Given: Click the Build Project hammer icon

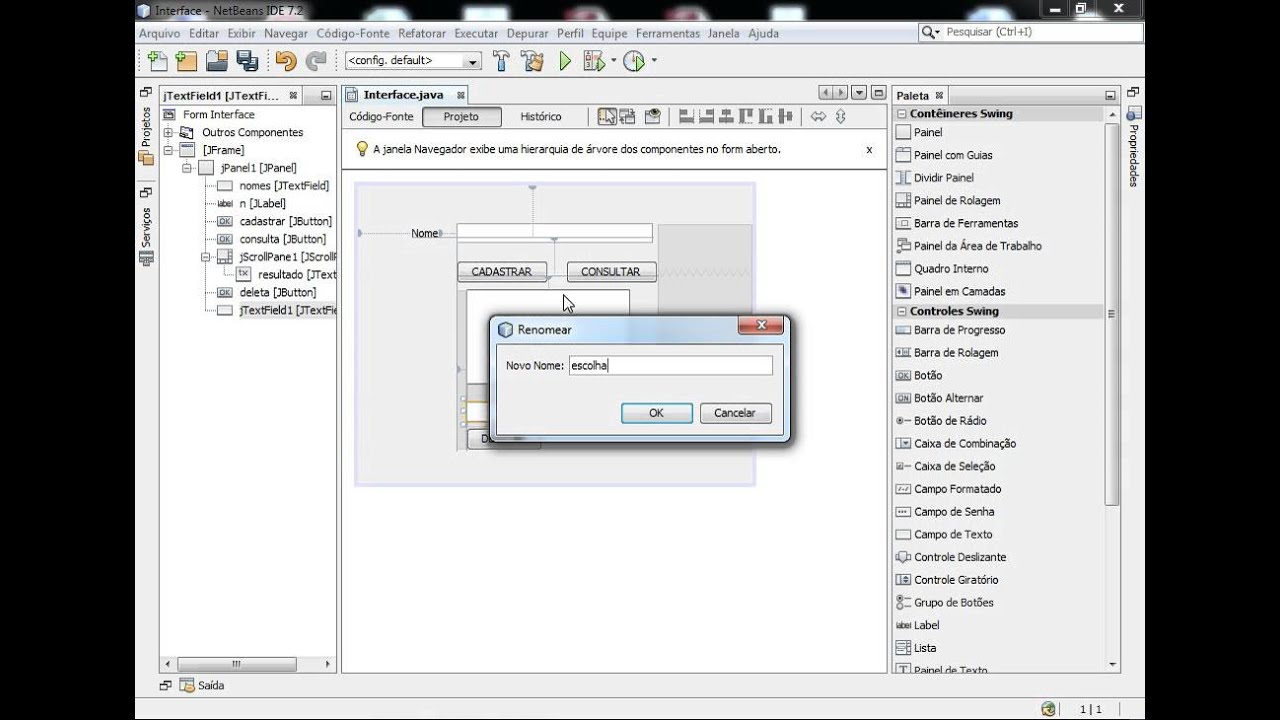Looking at the screenshot, I should (x=501, y=61).
